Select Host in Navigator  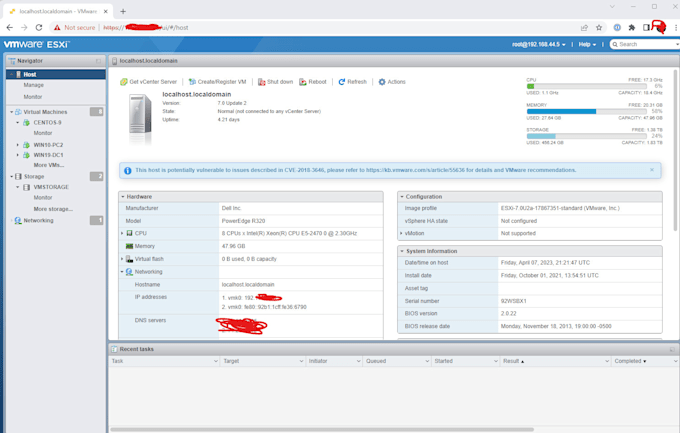pos(56,74)
